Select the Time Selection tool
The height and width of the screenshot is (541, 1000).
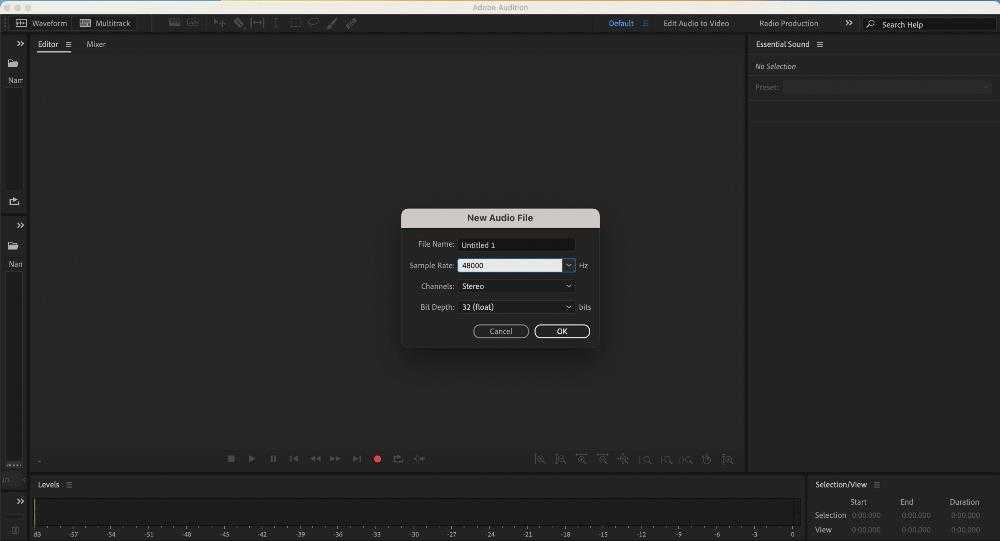click(x=276, y=23)
